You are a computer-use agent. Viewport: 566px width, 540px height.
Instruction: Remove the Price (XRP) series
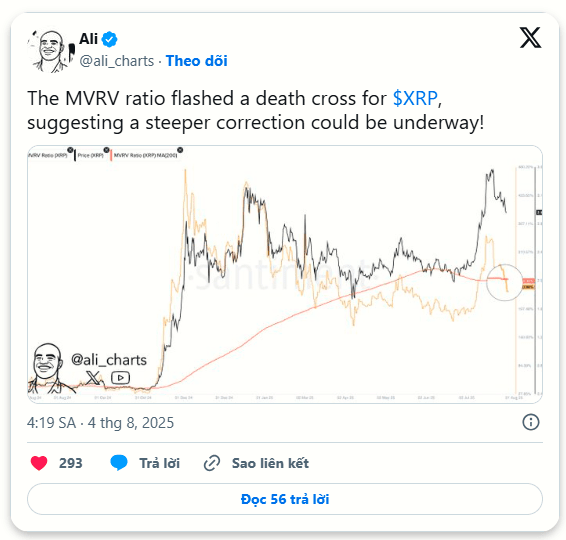[x=106, y=150]
